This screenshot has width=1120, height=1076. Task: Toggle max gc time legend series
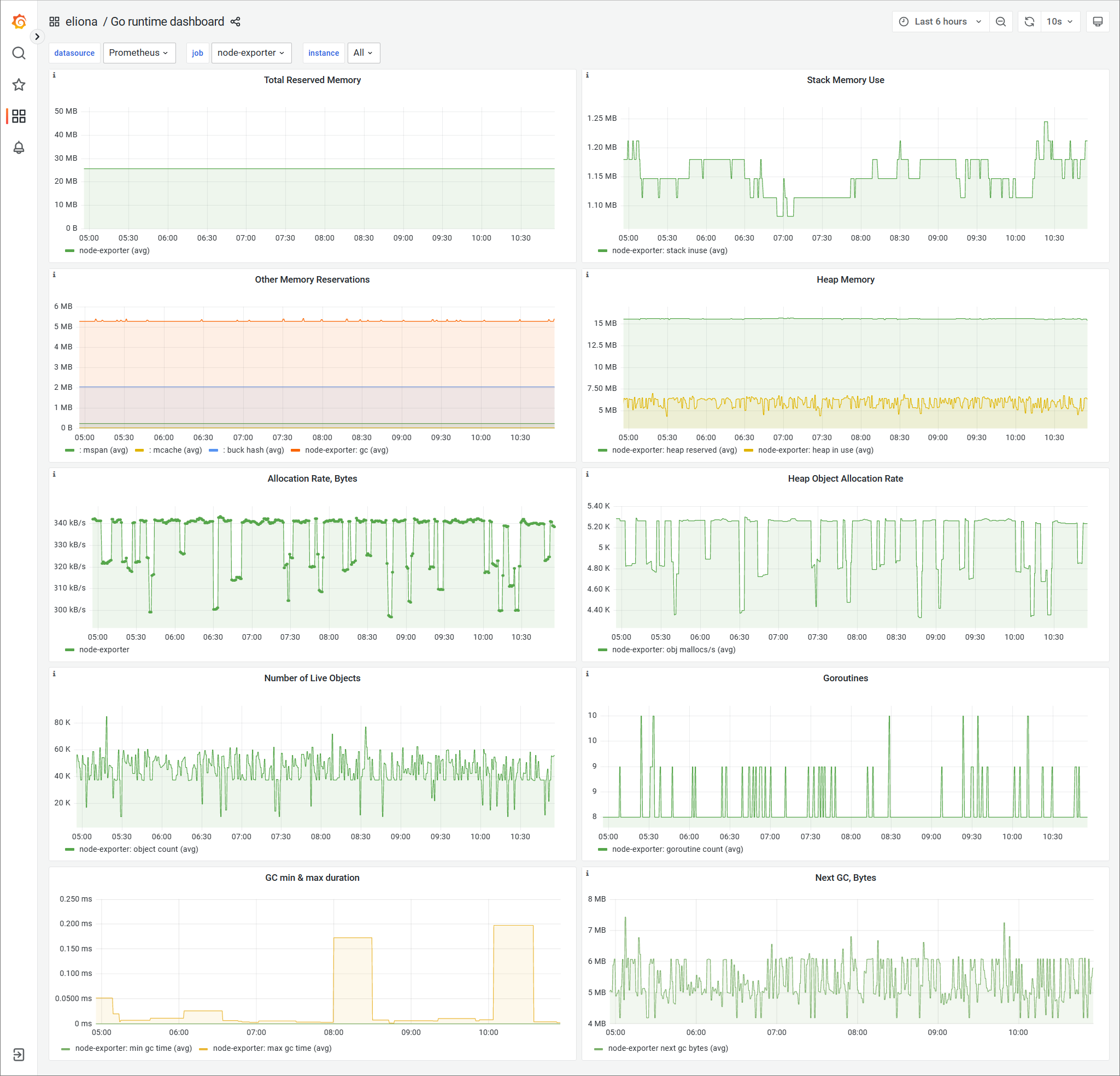click(x=272, y=1048)
